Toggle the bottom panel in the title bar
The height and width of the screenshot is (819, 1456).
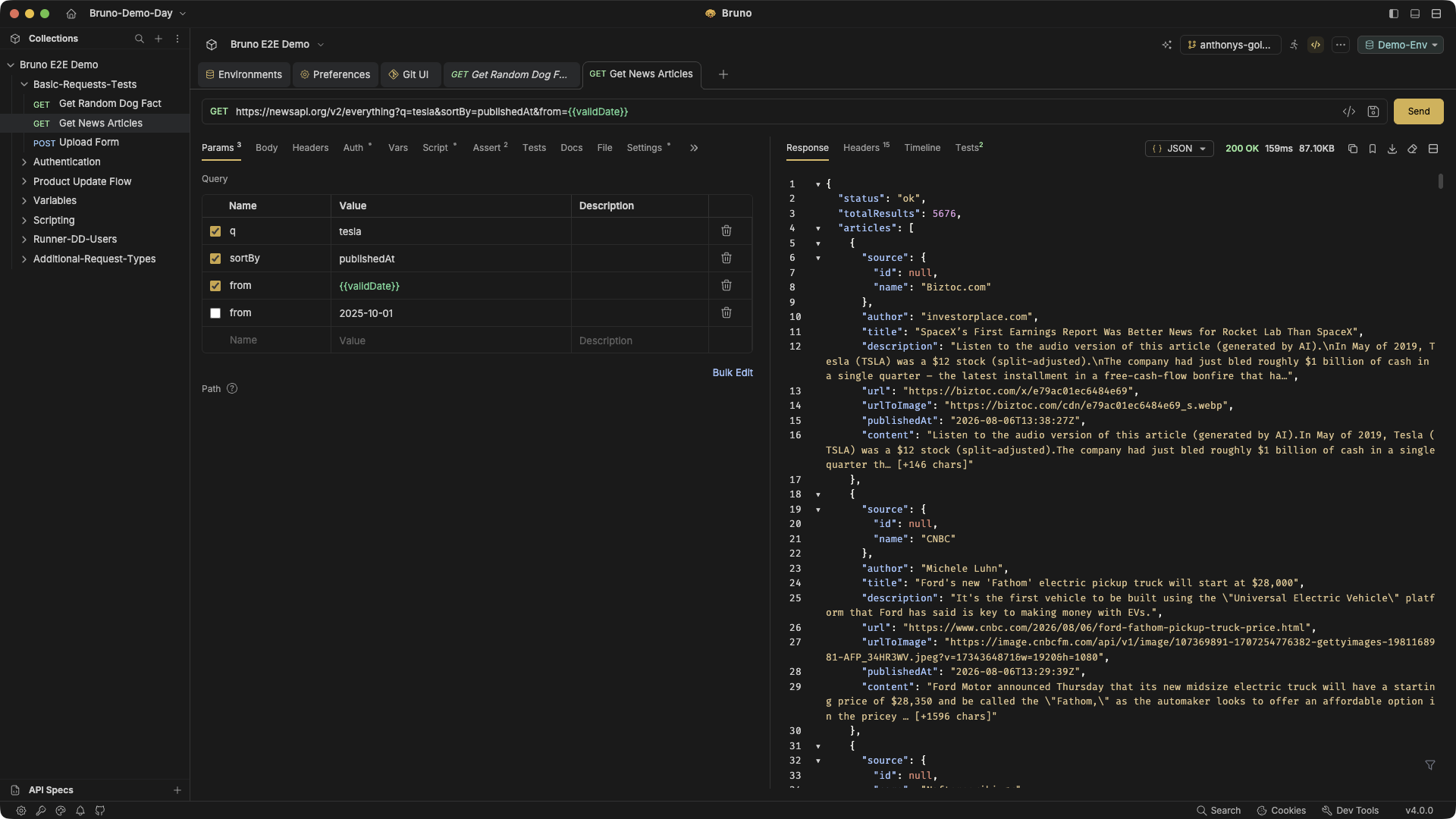pyautogui.click(x=1415, y=14)
